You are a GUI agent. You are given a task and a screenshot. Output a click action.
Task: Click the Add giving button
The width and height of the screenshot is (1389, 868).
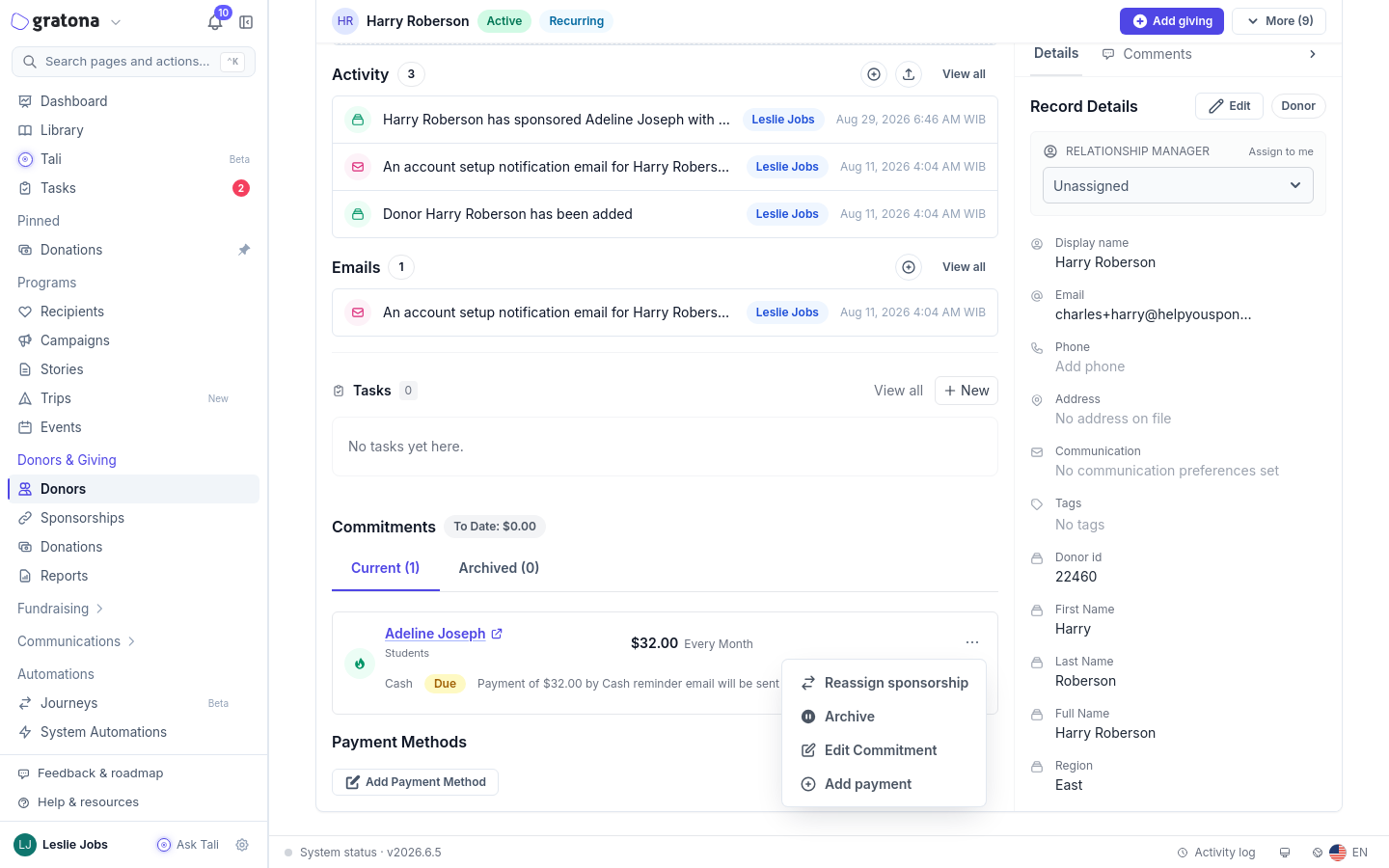coord(1172,21)
